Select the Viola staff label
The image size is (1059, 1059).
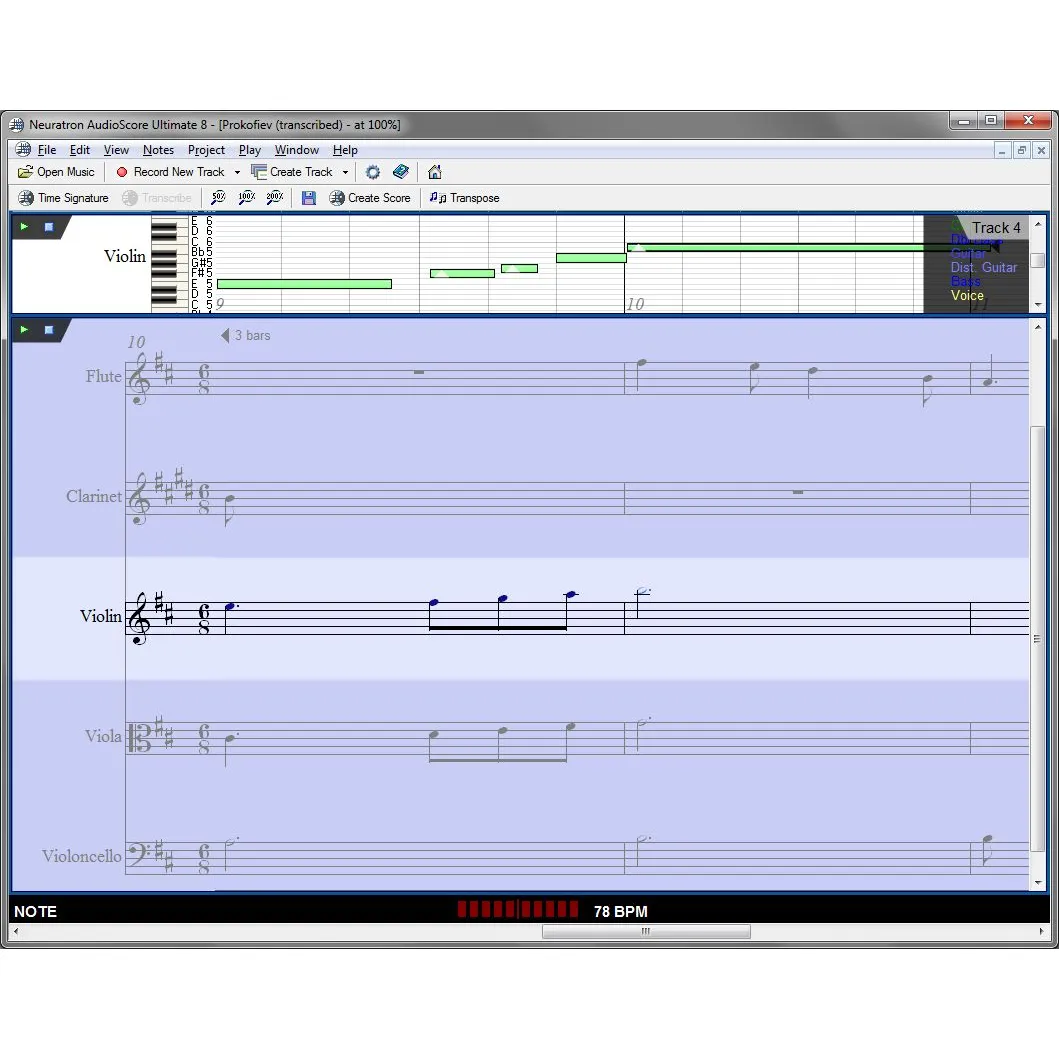[103, 736]
